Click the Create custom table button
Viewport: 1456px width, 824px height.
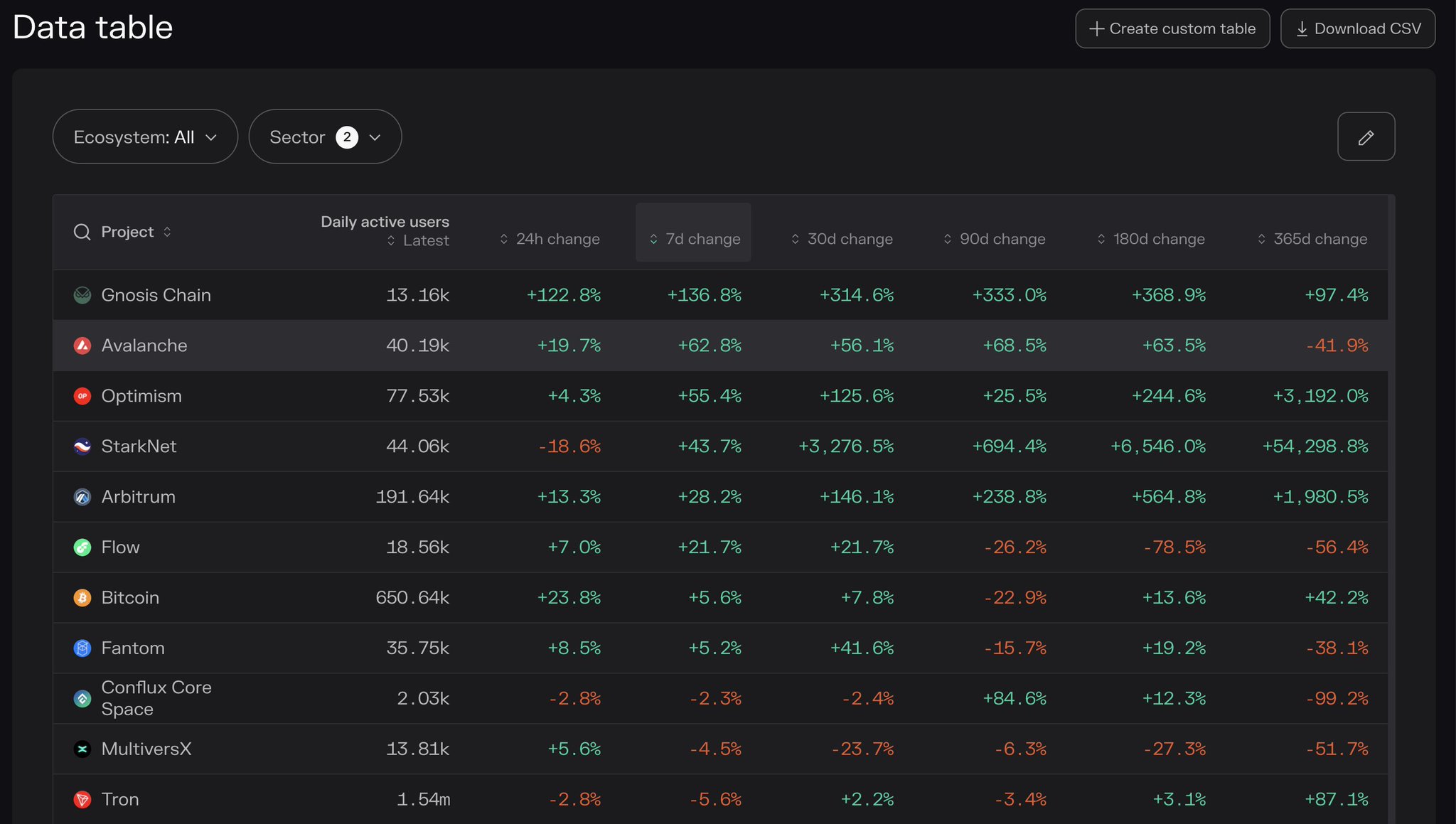pos(1172,28)
